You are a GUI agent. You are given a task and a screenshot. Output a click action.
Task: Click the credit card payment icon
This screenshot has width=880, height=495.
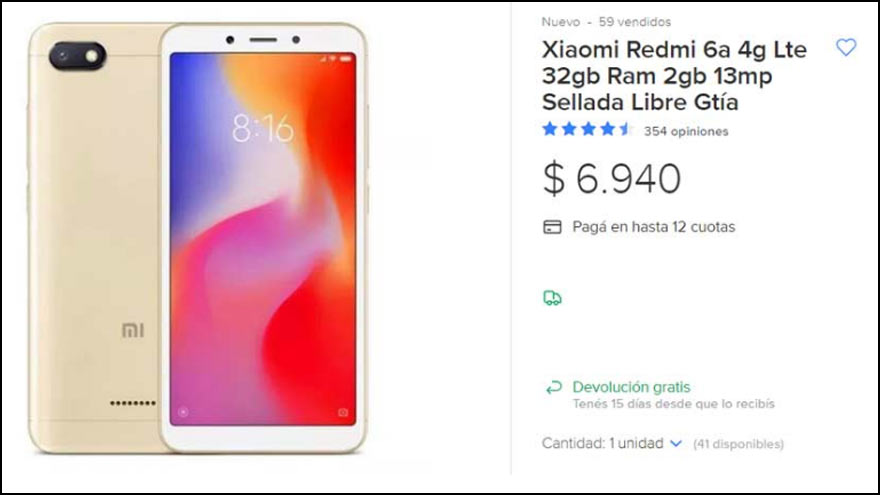pyautogui.click(x=552, y=227)
